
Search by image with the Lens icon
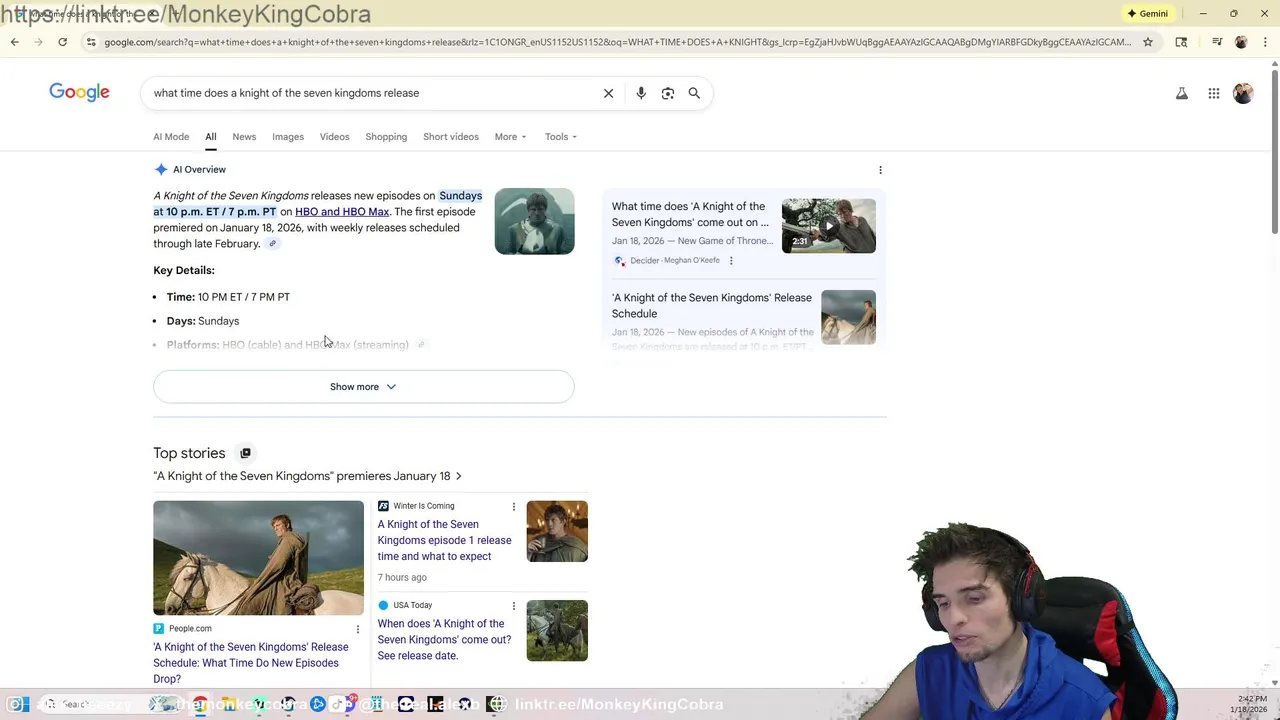pyautogui.click(x=668, y=93)
